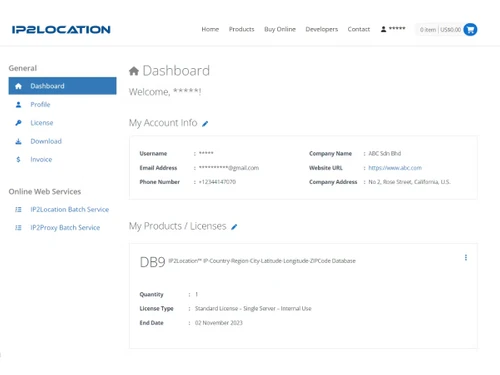Select Dashboard in the sidebar
500x375 pixels.
[62, 86]
